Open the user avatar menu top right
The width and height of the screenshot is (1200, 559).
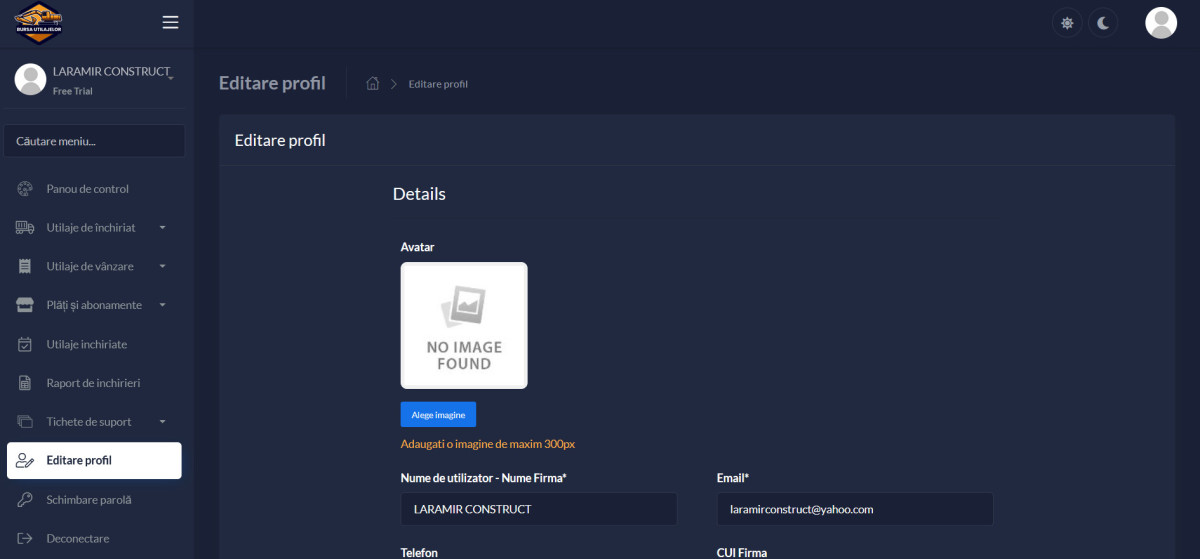(x=1160, y=23)
